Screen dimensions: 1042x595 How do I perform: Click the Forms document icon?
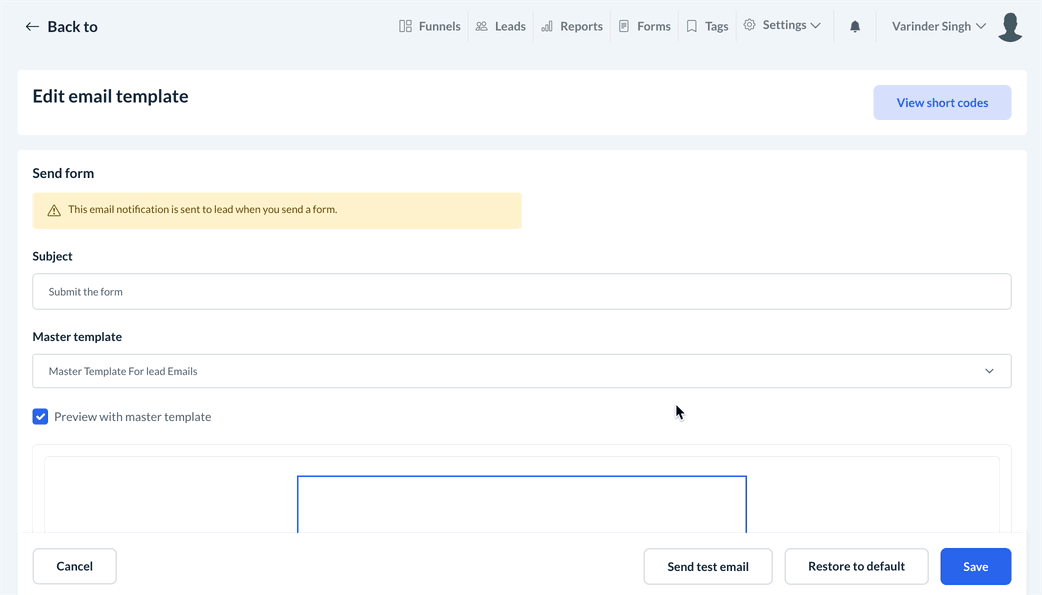point(624,26)
